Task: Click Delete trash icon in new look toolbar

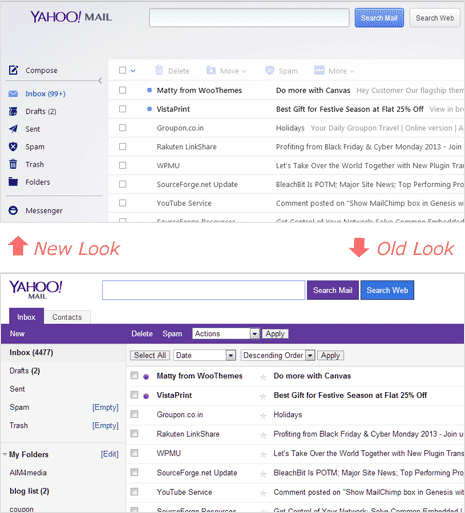Action: (159, 70)
